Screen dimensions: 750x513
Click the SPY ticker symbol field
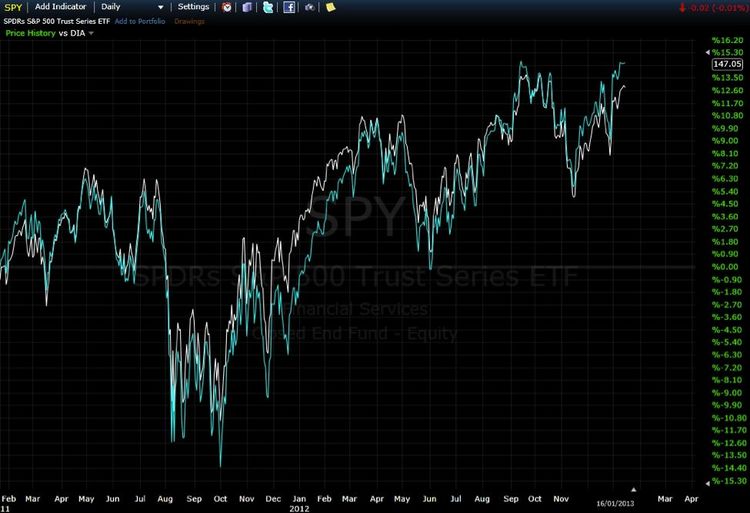(x=13, y=7)
